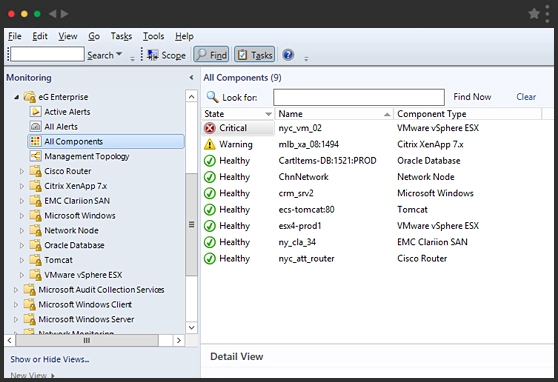Expand the Microsoft Windows Client node
The width and height of the screenshot is (558, 382).
(16, 305)
